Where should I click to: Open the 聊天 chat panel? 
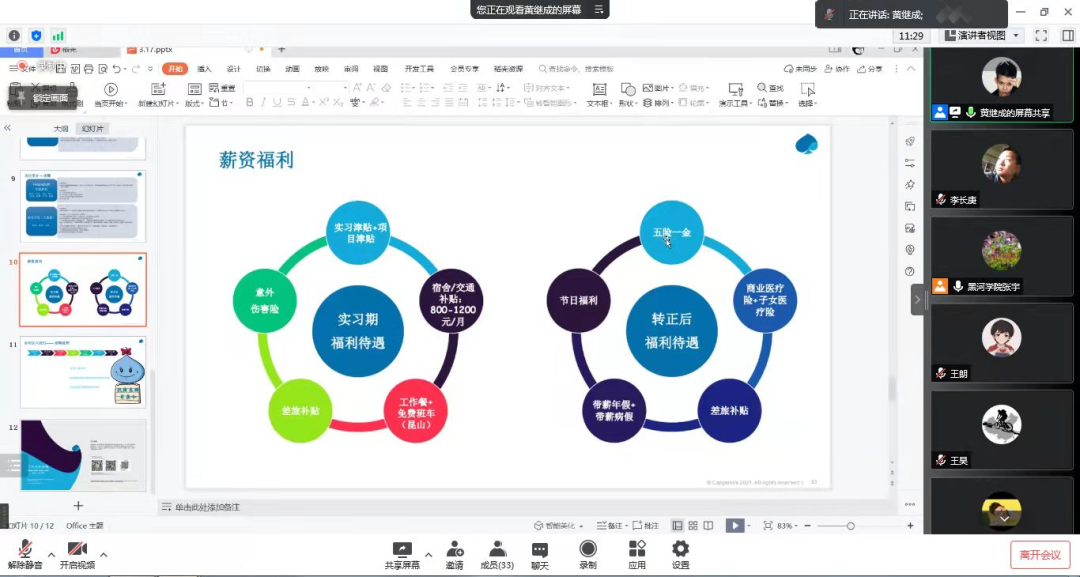[540, 551]
